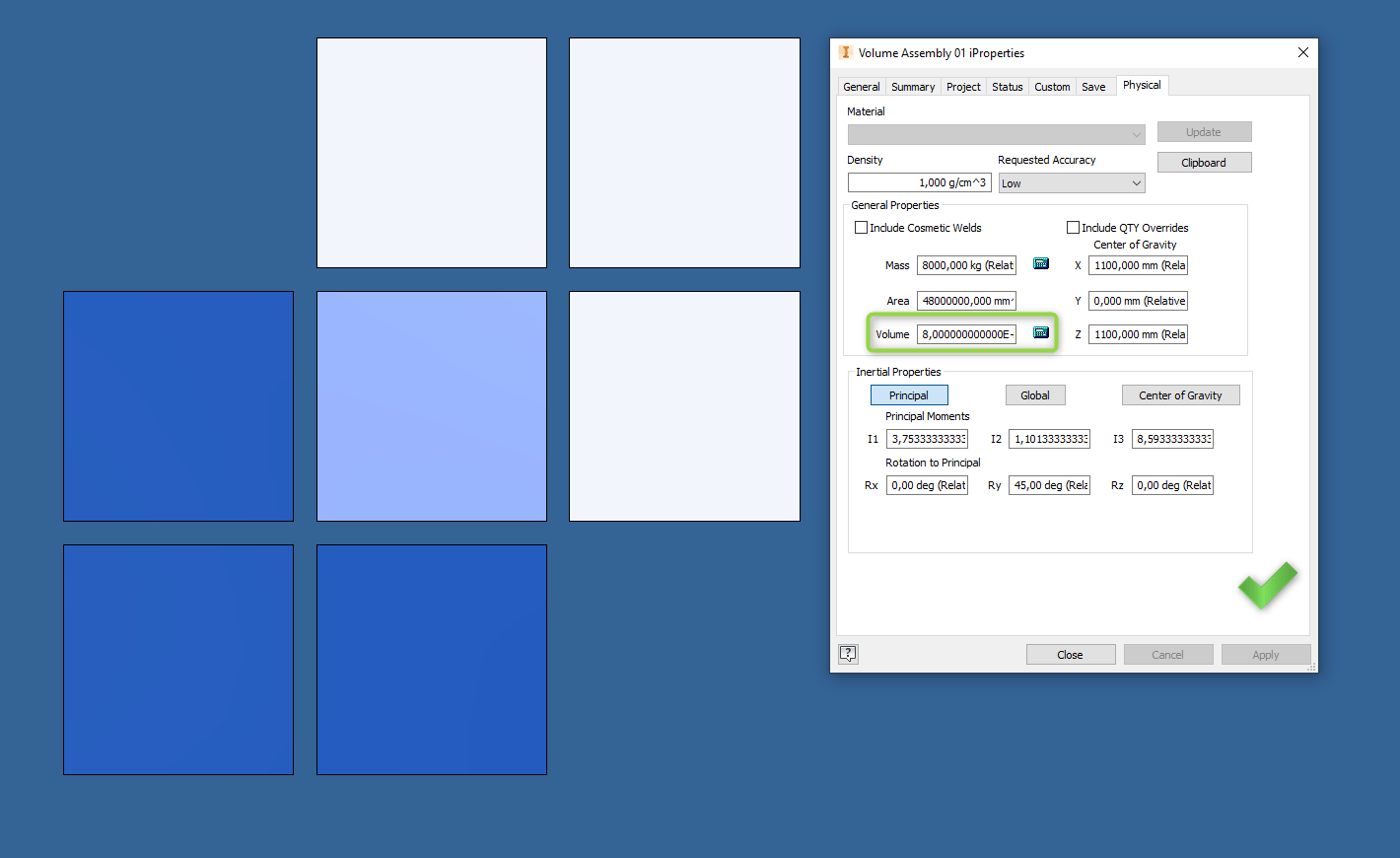Click the calculator icon next to Mass

pyautogui.click(x=1040, y=263)
